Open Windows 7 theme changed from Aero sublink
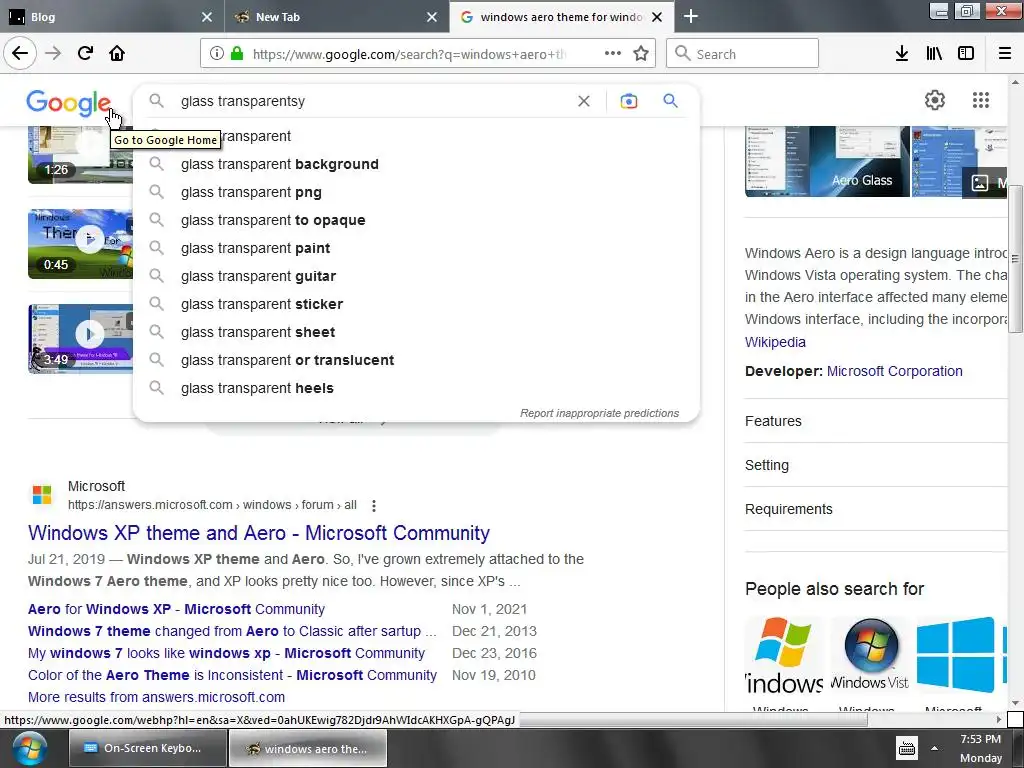This screenshot has width=1024, height=768. pos(232,632)
